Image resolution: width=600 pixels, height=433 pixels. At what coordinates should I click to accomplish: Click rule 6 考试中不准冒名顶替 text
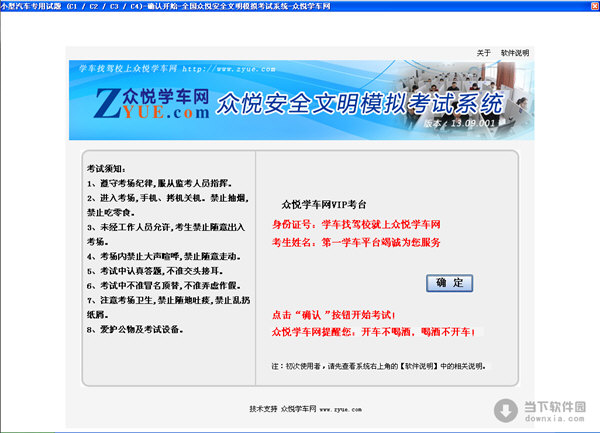pos(164,286)
